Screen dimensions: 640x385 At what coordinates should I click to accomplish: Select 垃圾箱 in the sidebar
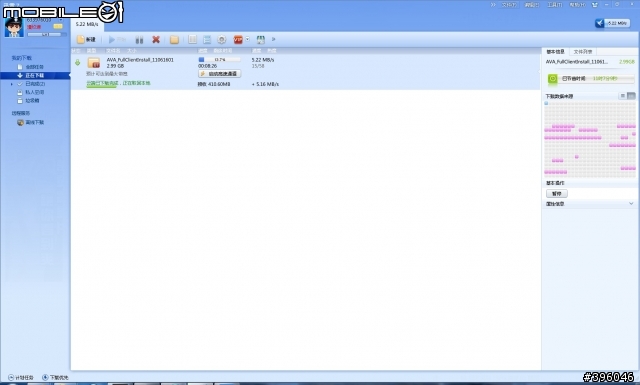pyautogui.click(x=29, y=100)
